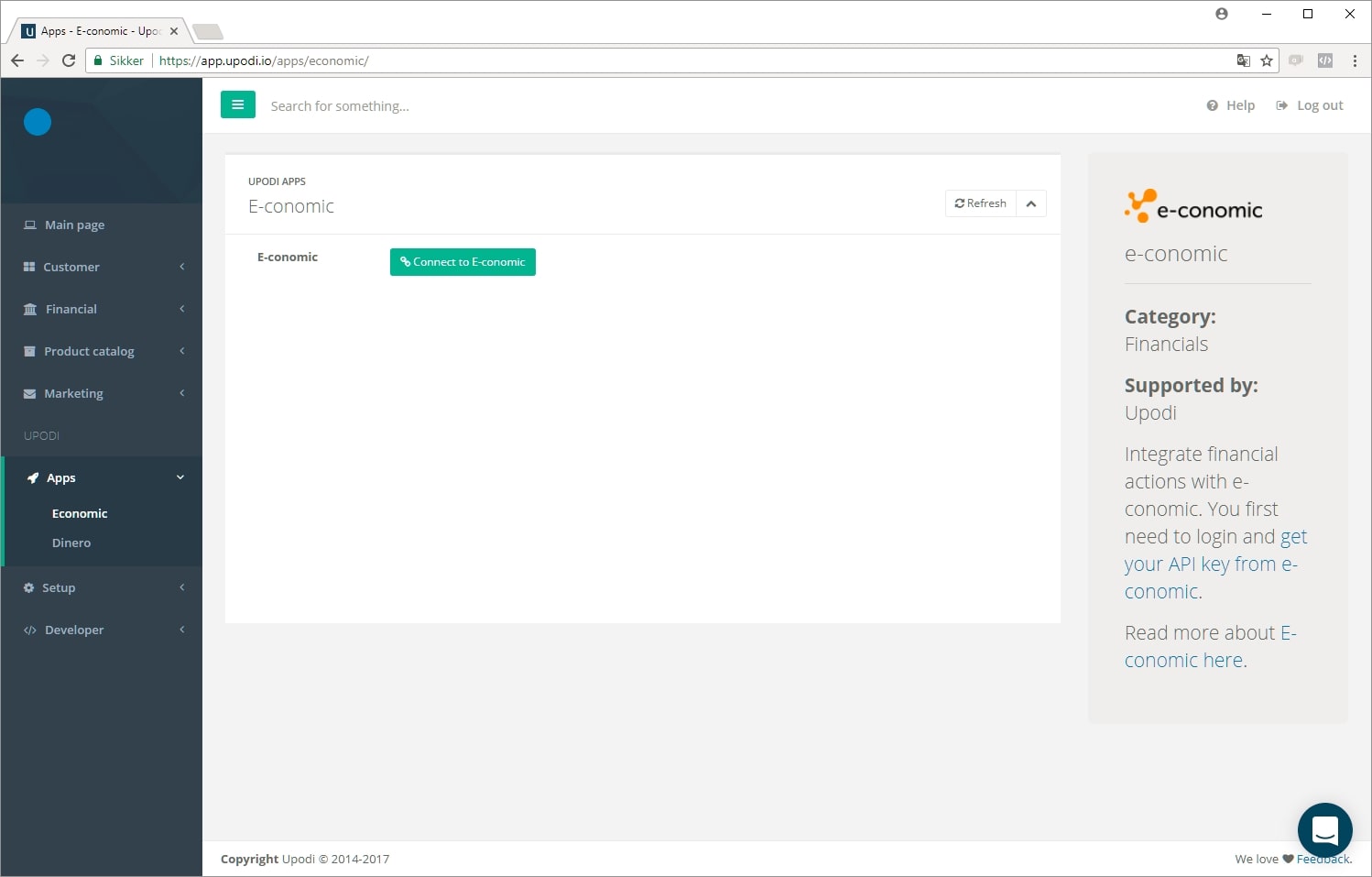The width and height of the screenshot is (1372, 877).
Task: Focus the Search for something field
Action: (x=340, y=106)
